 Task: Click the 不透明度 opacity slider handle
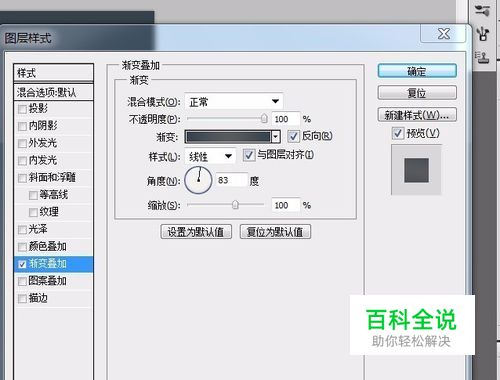(264, 118)
